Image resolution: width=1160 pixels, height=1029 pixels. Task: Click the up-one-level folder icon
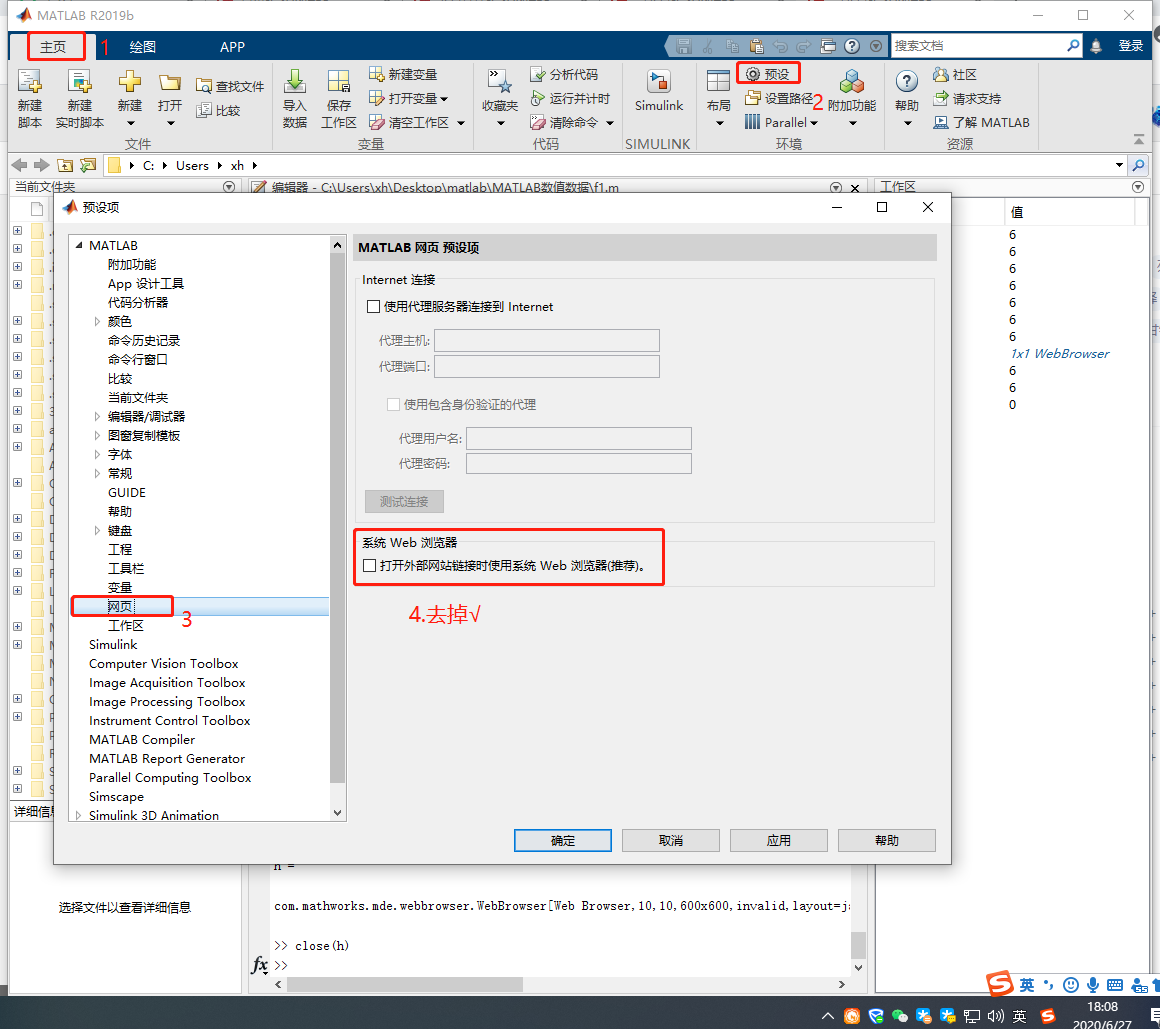pos(65,165)
